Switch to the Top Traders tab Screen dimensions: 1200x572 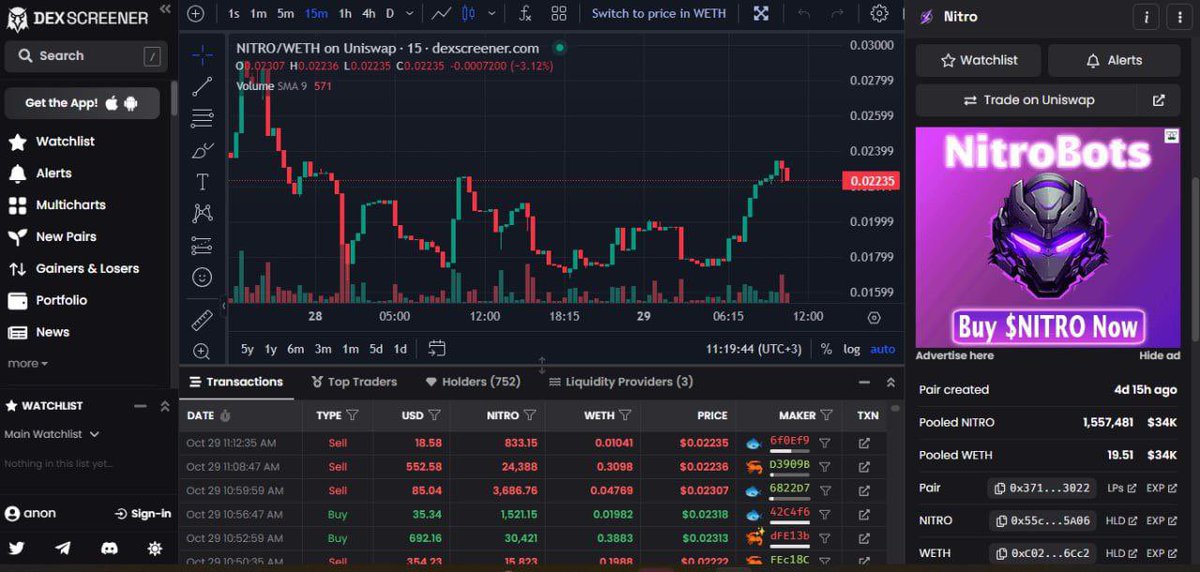(x=354, y=382)
